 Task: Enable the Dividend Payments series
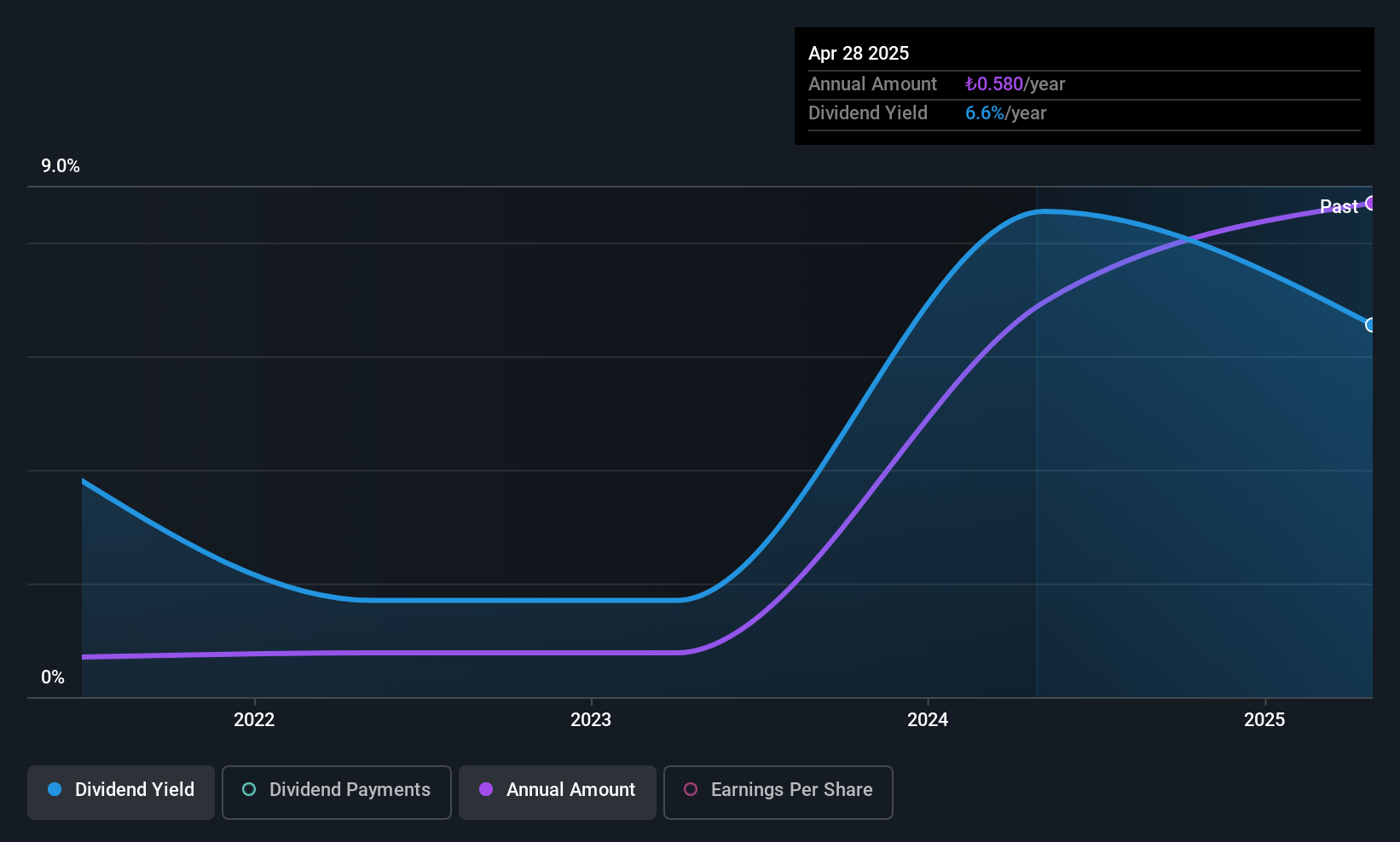[x=336, y=792]
